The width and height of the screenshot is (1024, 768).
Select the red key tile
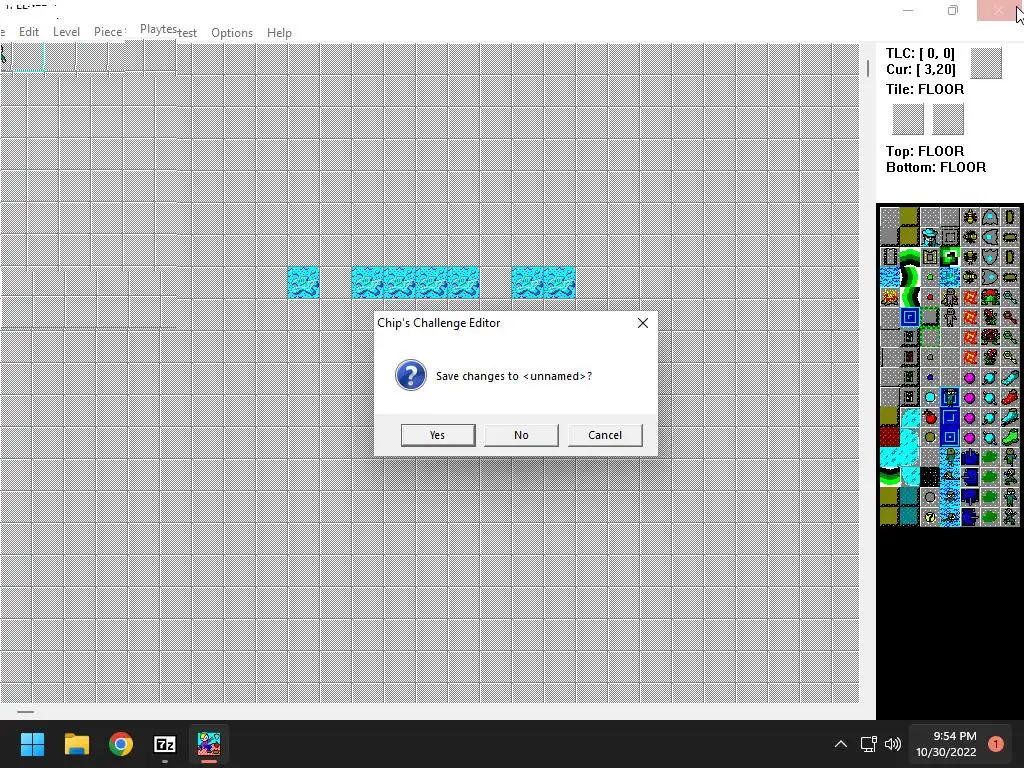point(1010,317)
